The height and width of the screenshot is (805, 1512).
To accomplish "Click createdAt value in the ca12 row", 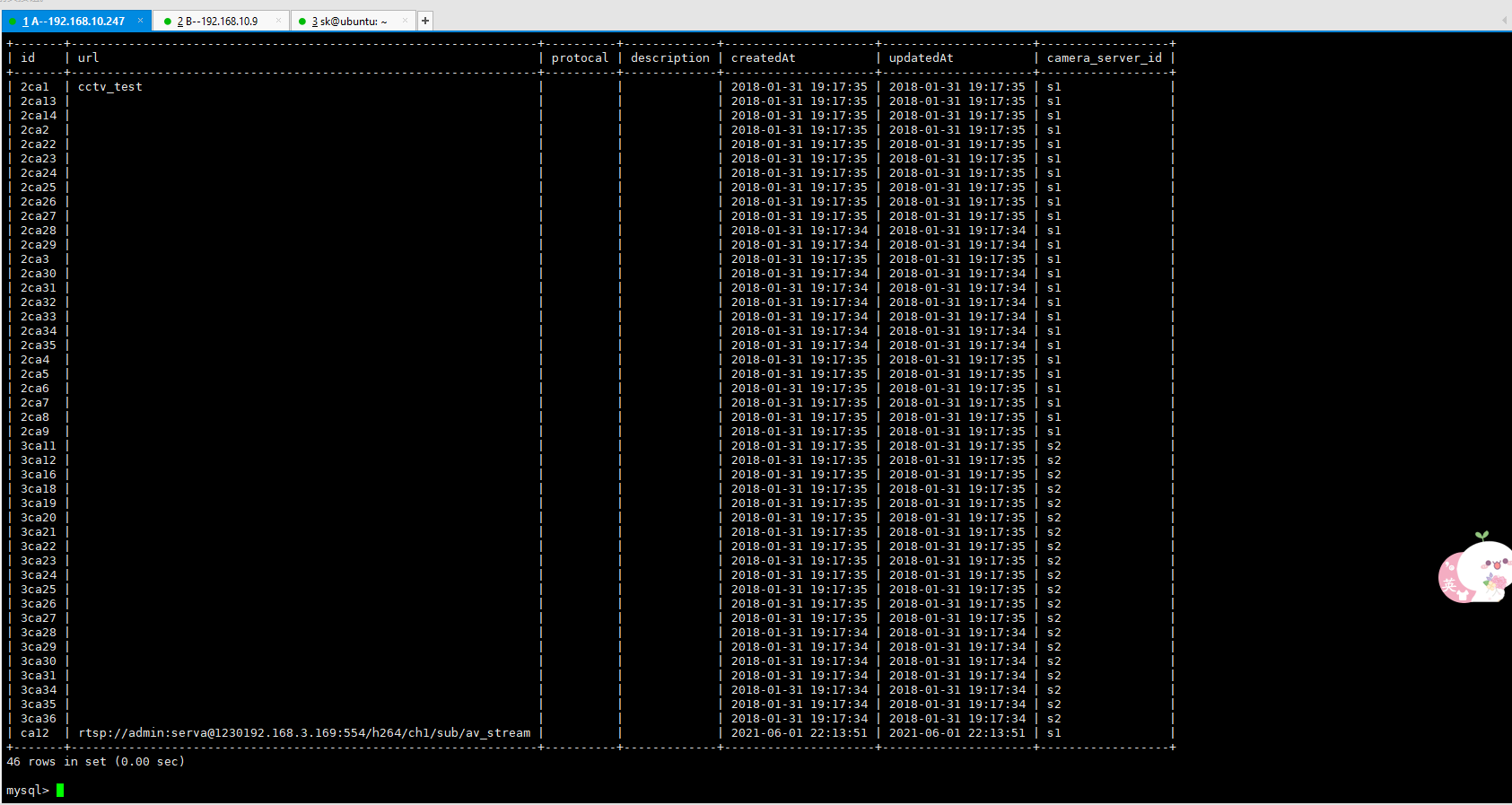I will (x=799, y=733).
